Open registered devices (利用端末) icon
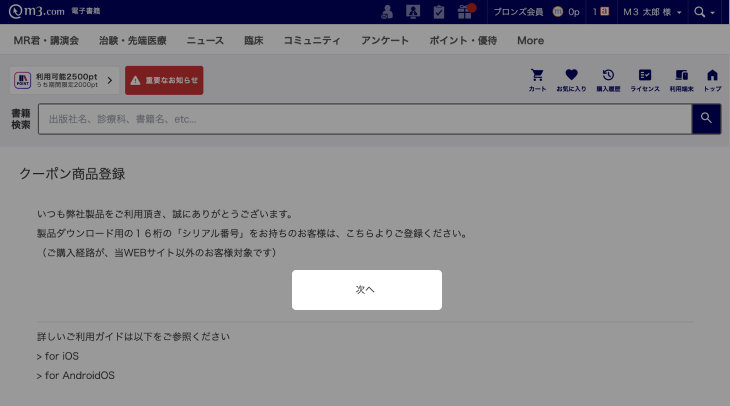The width and height of the screenshot is (730, 406). pyautogui.click(x=681, y=80)
